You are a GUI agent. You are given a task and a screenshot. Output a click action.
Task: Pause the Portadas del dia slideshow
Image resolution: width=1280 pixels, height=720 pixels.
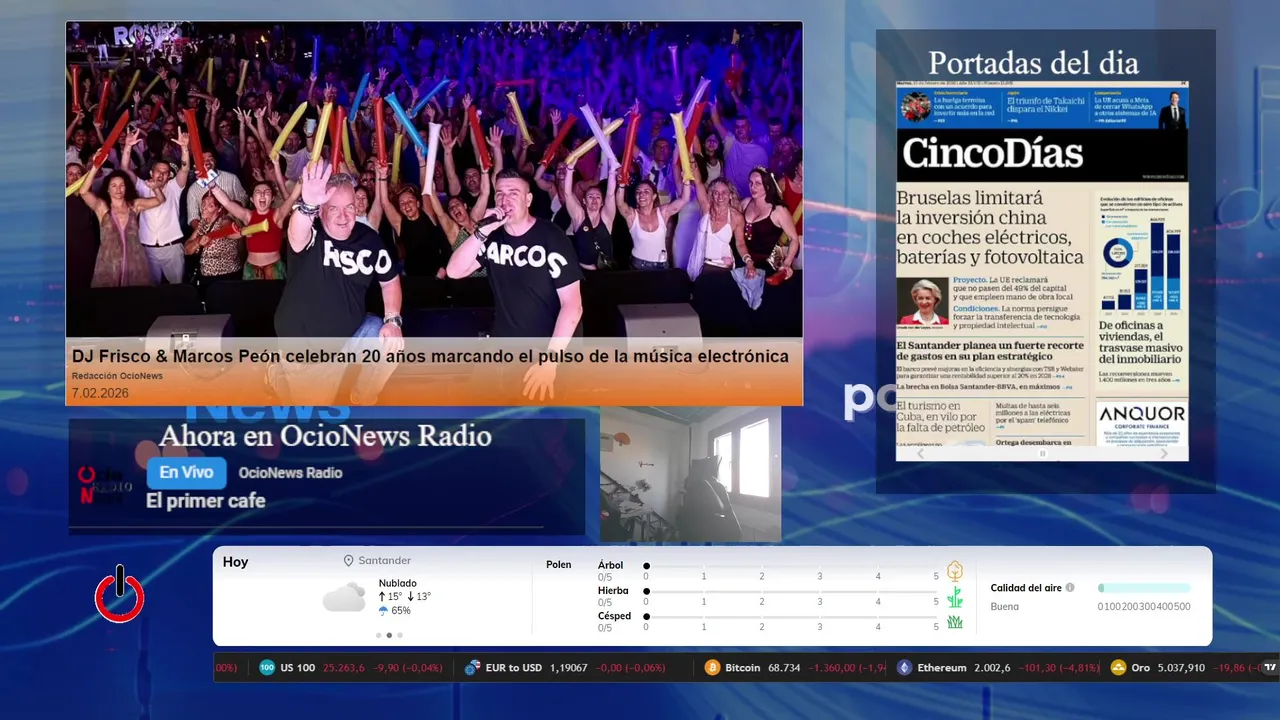(1042, 453)
